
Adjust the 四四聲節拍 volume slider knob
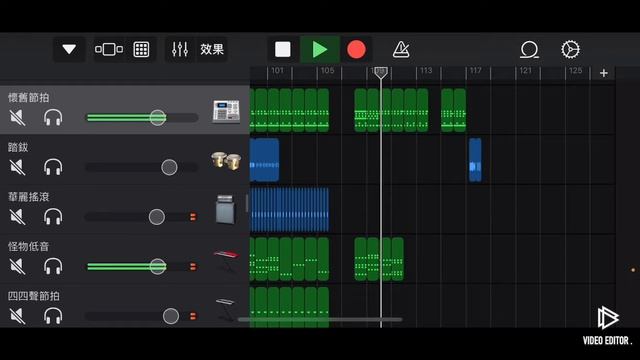click(171, 316)
